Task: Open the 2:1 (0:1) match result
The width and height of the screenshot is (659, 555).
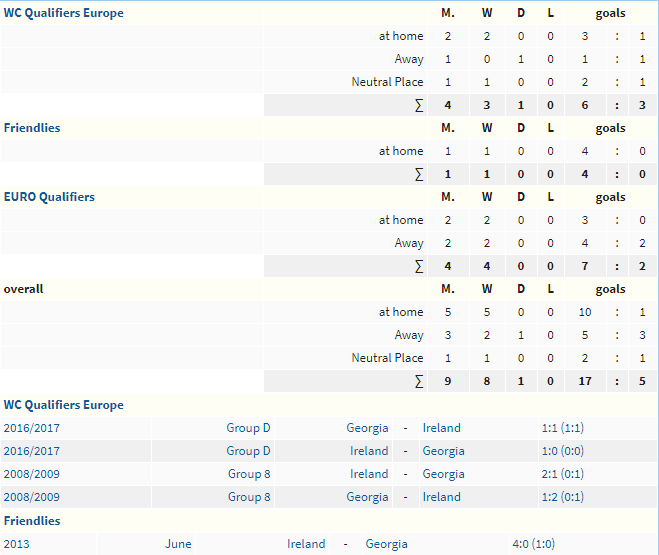Action: pos(562,474)
